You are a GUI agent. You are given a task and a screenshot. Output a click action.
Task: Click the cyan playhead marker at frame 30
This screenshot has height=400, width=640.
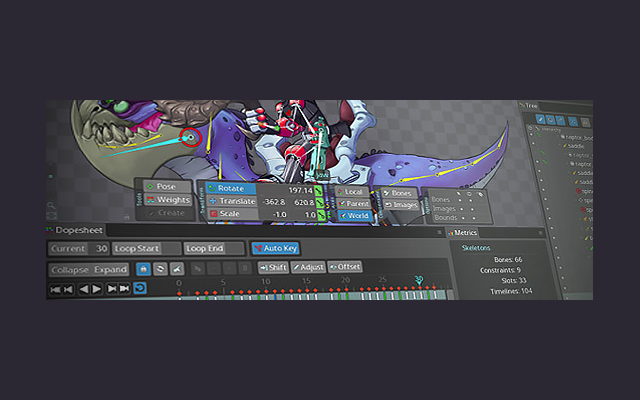(419, 280)
